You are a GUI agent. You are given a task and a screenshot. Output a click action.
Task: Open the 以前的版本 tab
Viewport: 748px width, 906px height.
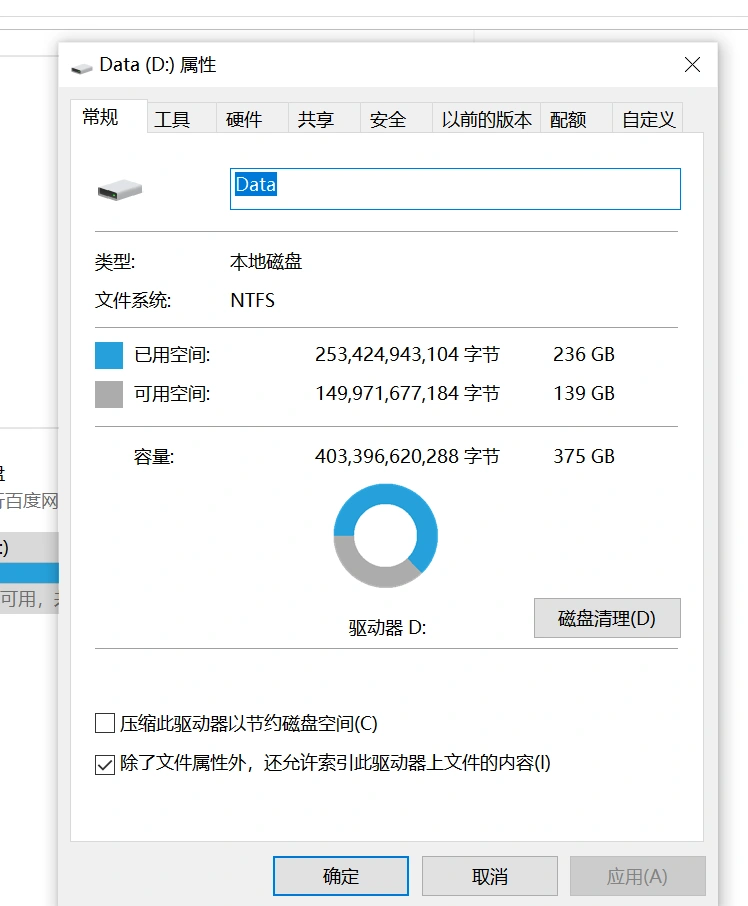(487, 119)
